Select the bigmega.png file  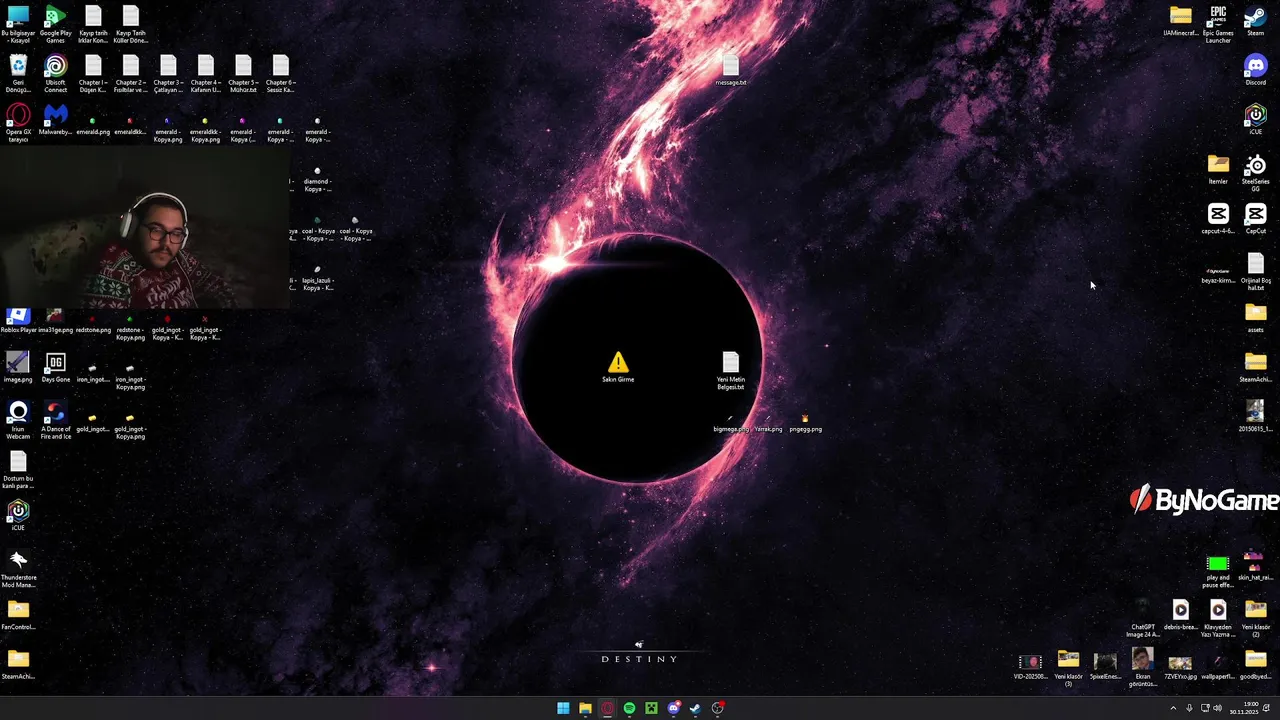click(x=730, y=423)
